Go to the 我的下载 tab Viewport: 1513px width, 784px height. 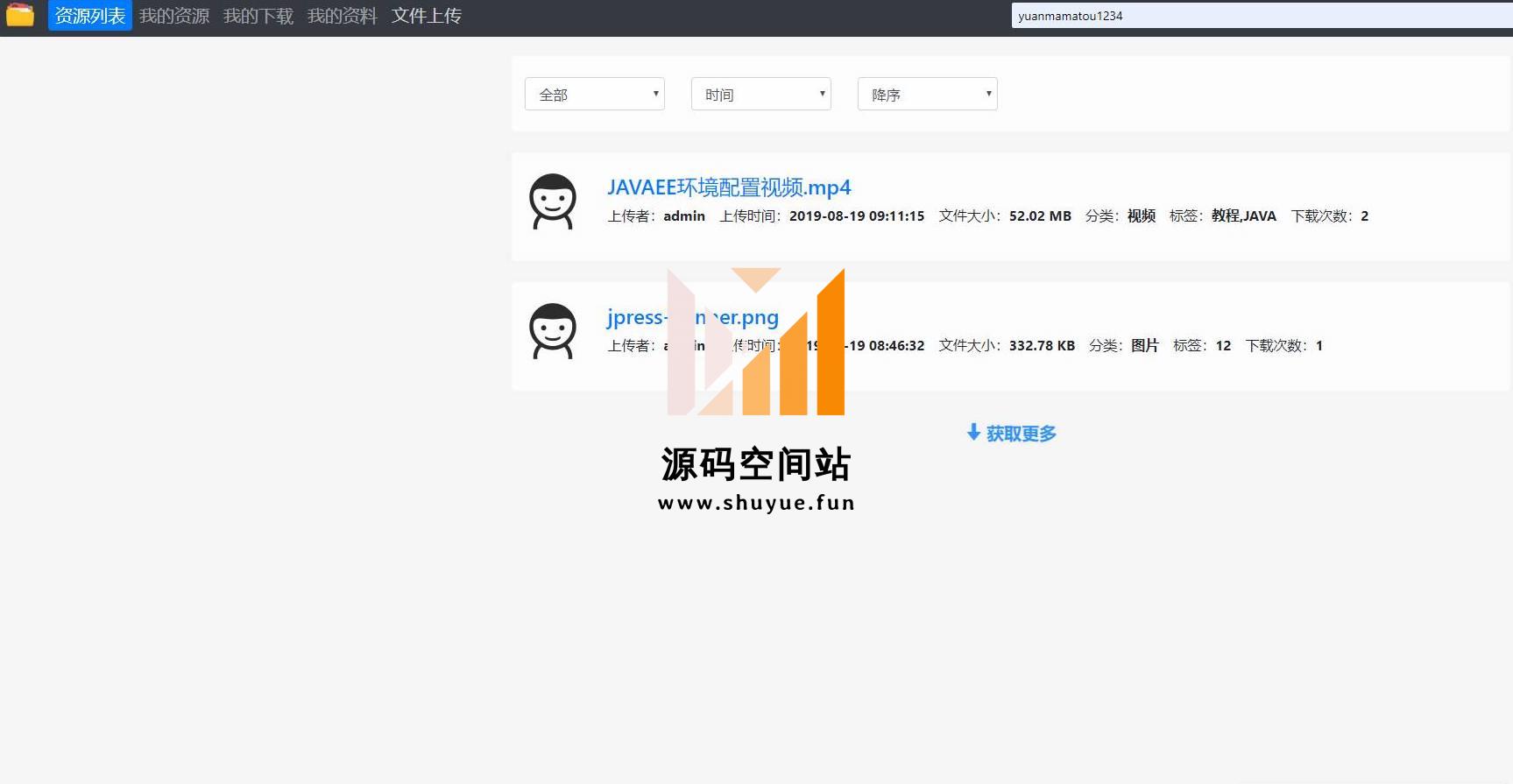pos(258,16)
